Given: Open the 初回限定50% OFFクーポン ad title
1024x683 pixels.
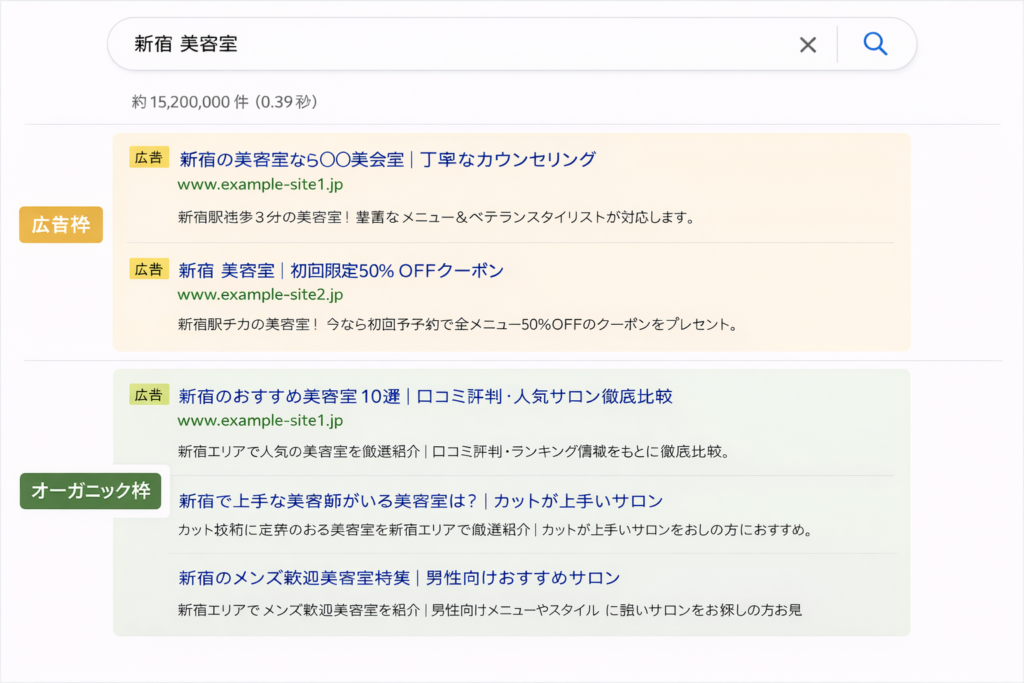Looking at the screenshot, I should click(x=341, y=271).
